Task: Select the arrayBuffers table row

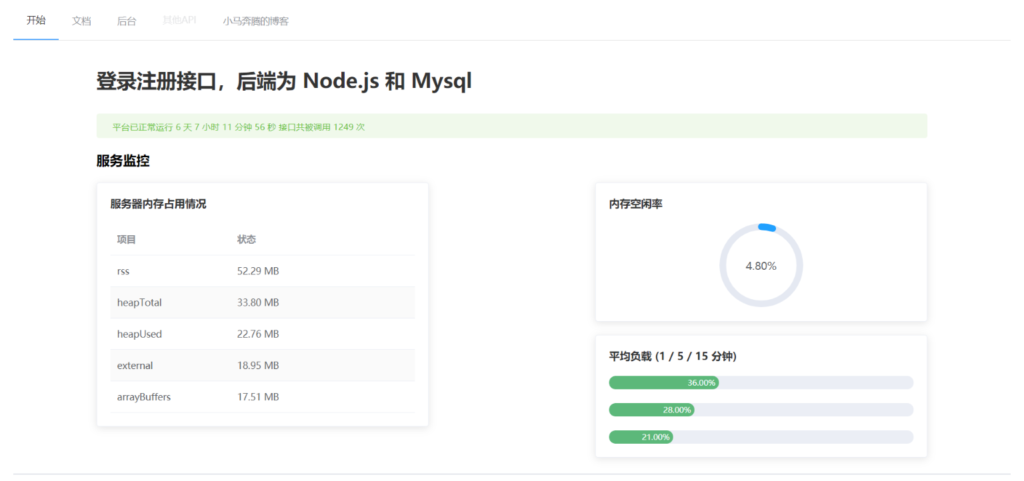Action: pyautogui.click(x=262, y=397)
